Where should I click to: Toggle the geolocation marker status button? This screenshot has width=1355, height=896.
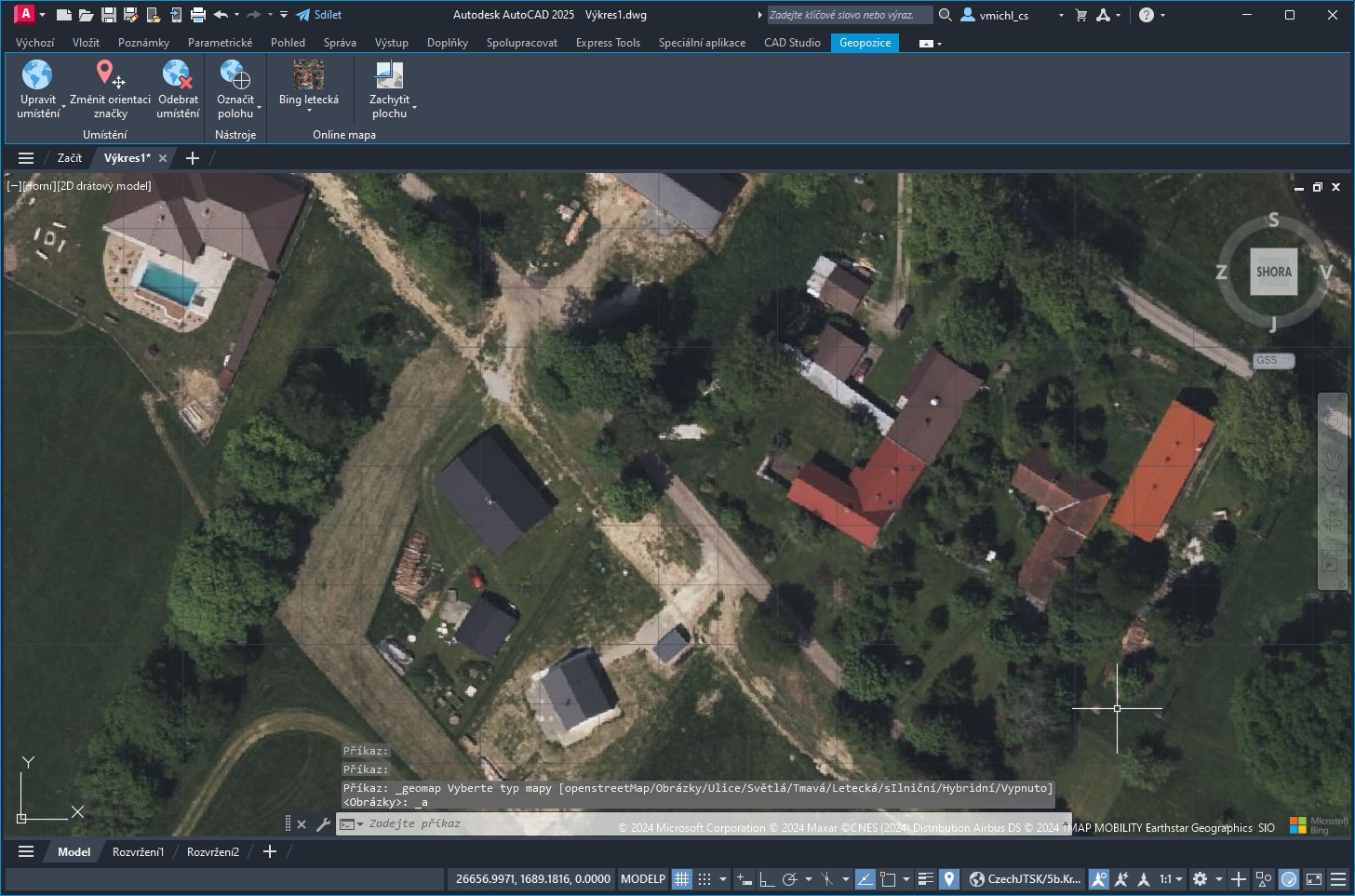(948, 879)
